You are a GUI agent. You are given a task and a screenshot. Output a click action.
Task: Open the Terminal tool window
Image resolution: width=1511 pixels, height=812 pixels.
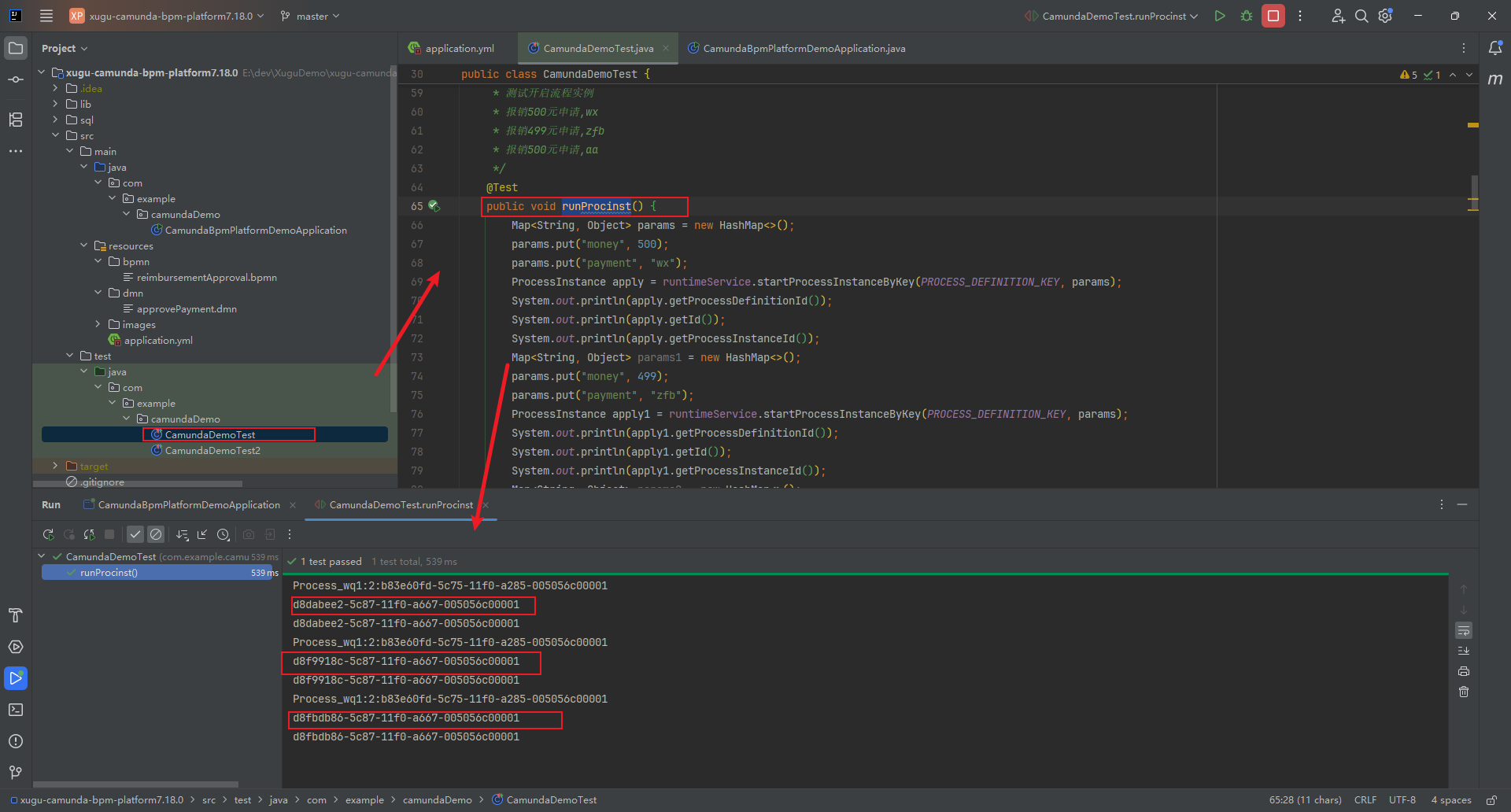16,710
